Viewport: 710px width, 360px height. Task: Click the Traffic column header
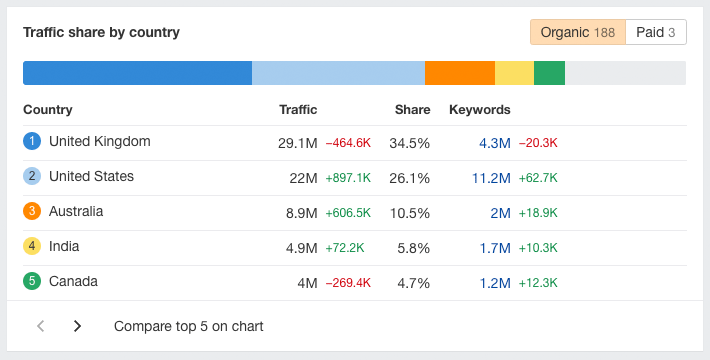pos(298,110)
